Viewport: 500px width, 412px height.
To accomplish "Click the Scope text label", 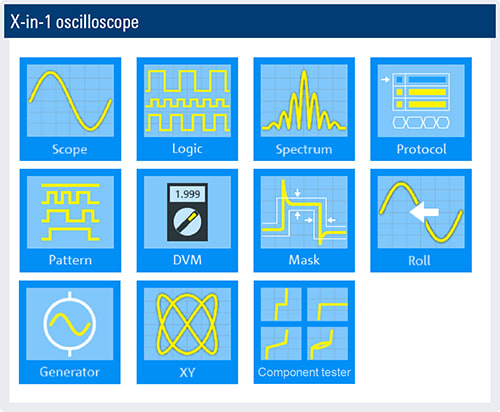I will 70,149.
